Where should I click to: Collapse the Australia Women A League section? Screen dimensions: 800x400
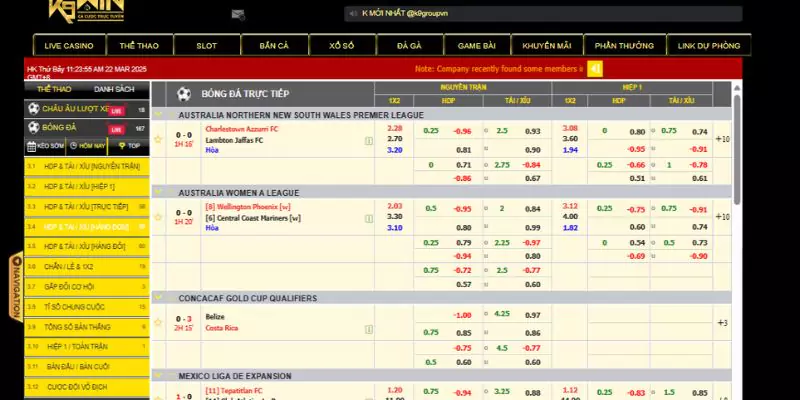[159, 192]
